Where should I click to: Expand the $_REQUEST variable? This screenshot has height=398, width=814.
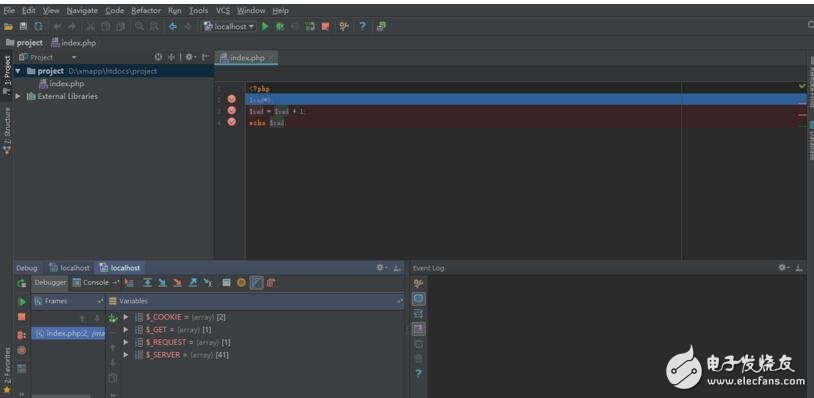coord(126,342)
